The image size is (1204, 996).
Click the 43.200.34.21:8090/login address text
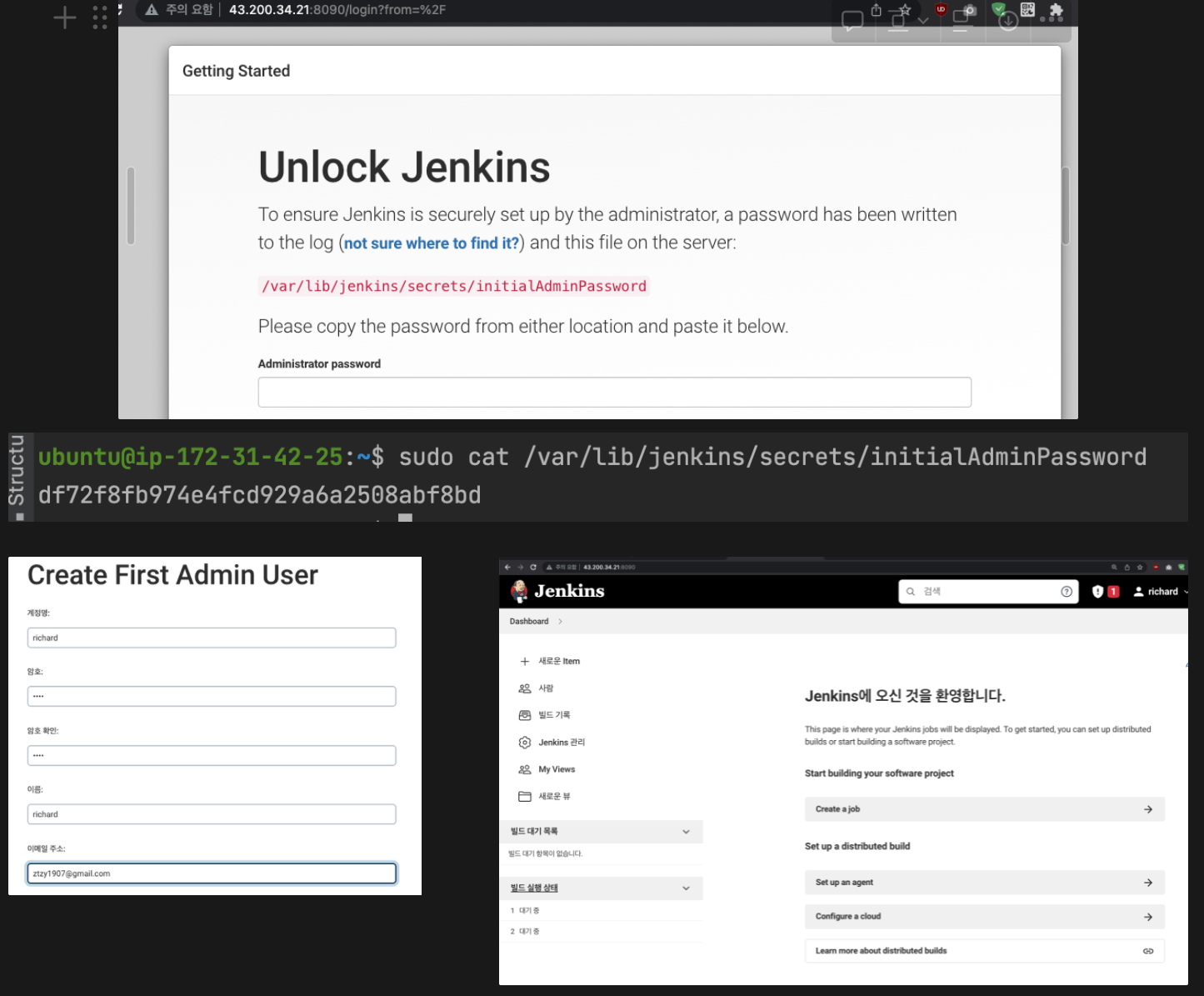(x=337, y=10)
